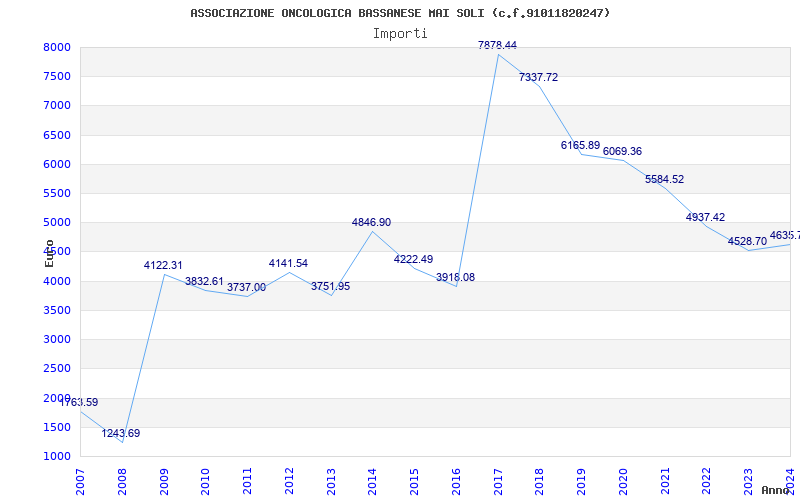The height and width of the screenshot is (500, 800).
Task: Click data label 4846.90
Action: (371, 222)
